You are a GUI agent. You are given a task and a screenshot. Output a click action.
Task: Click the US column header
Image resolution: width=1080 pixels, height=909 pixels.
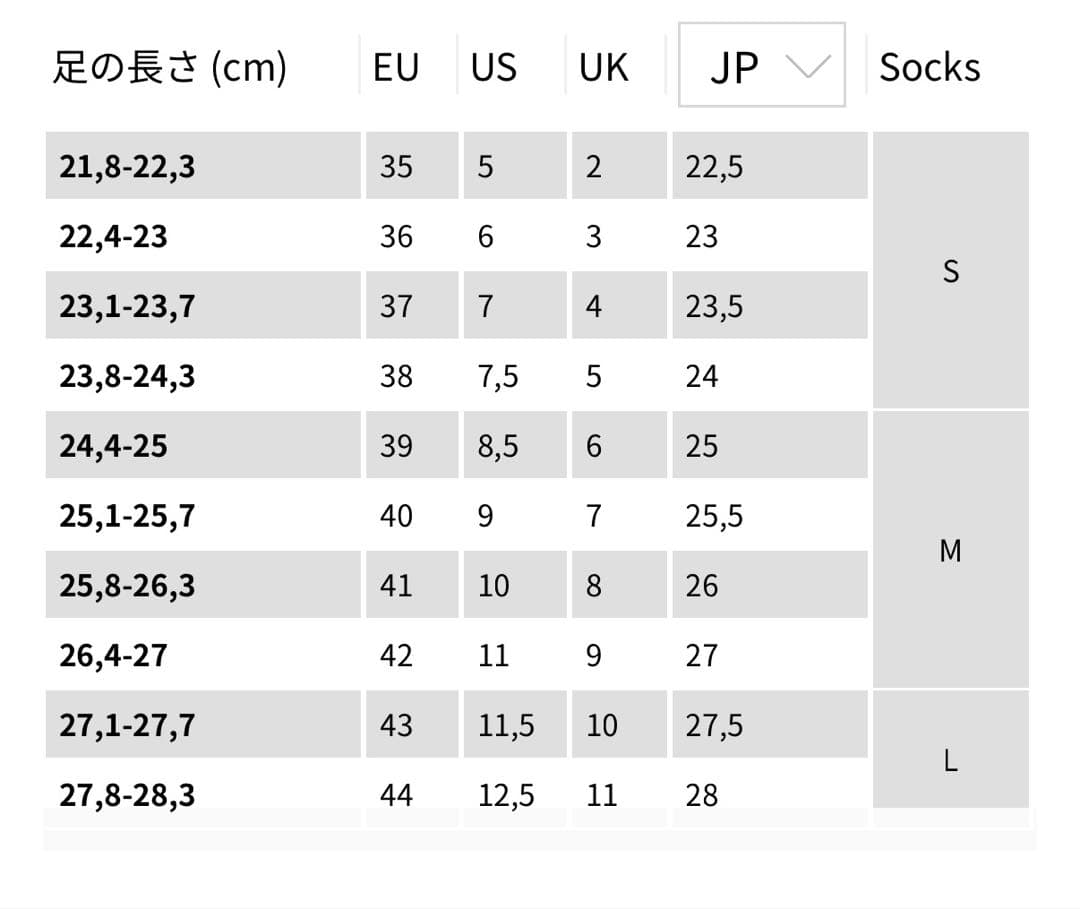(x=494, y=67)
